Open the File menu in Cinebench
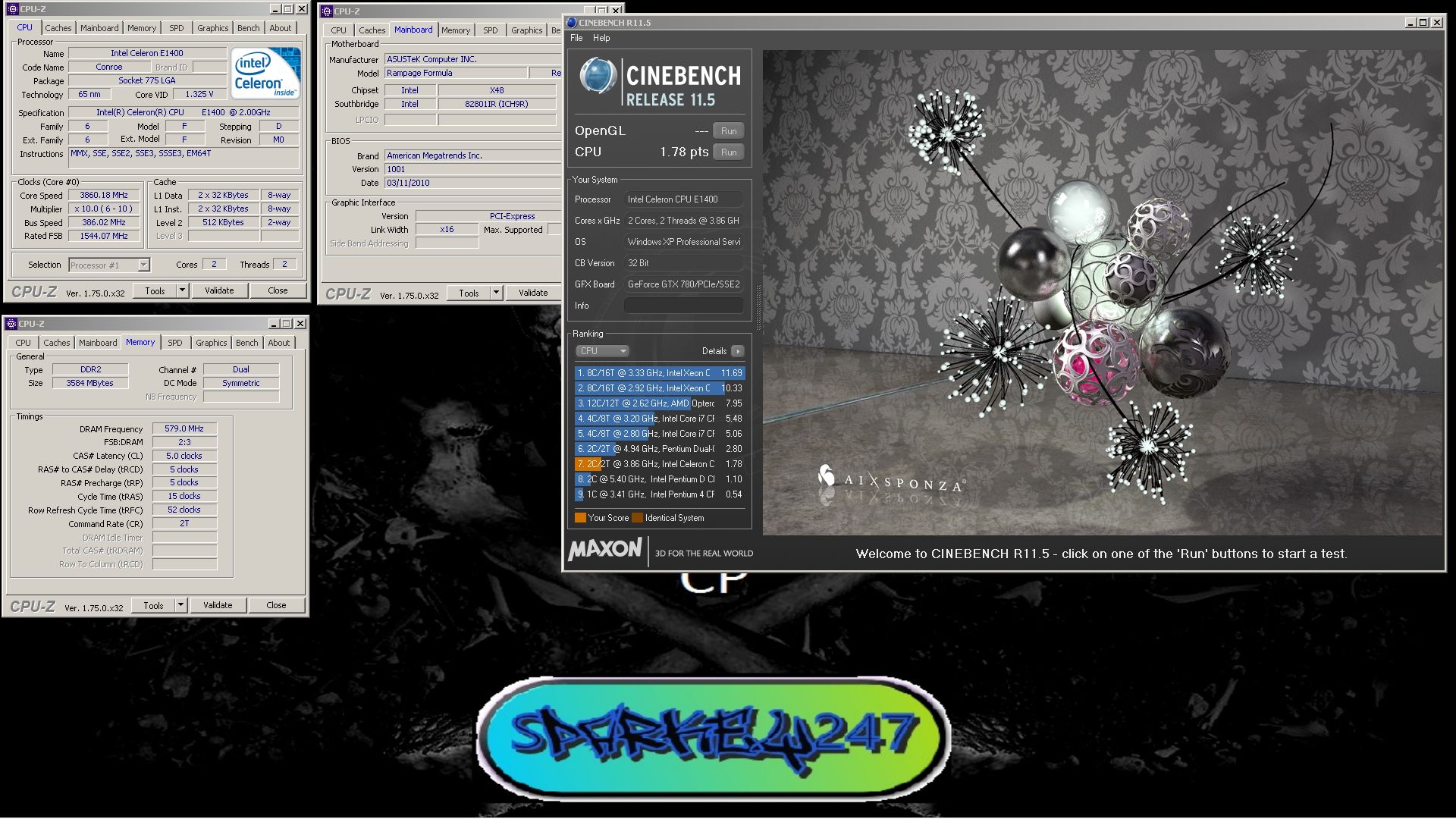 [576, 38]
